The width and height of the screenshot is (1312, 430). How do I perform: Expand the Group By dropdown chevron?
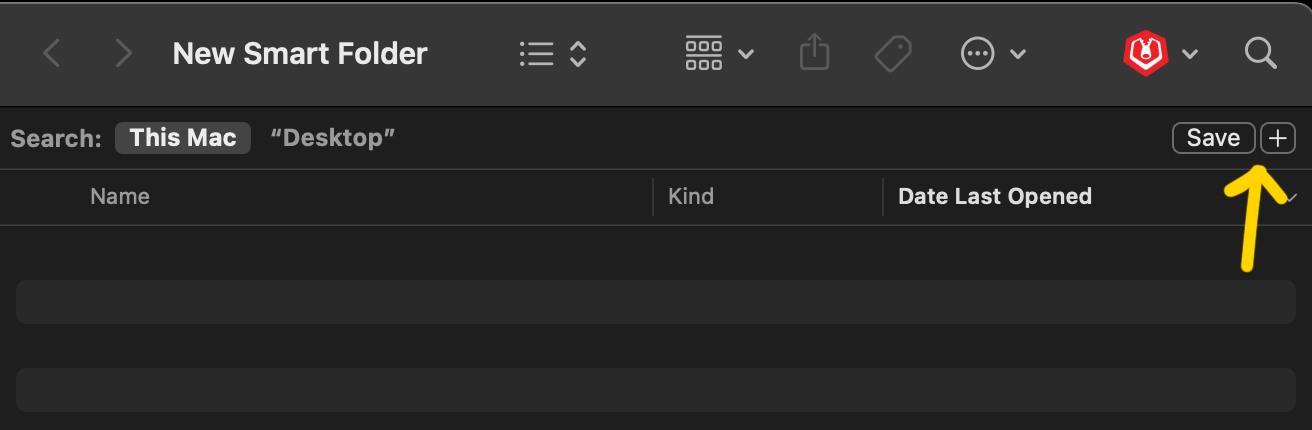[x=746, y=54]
